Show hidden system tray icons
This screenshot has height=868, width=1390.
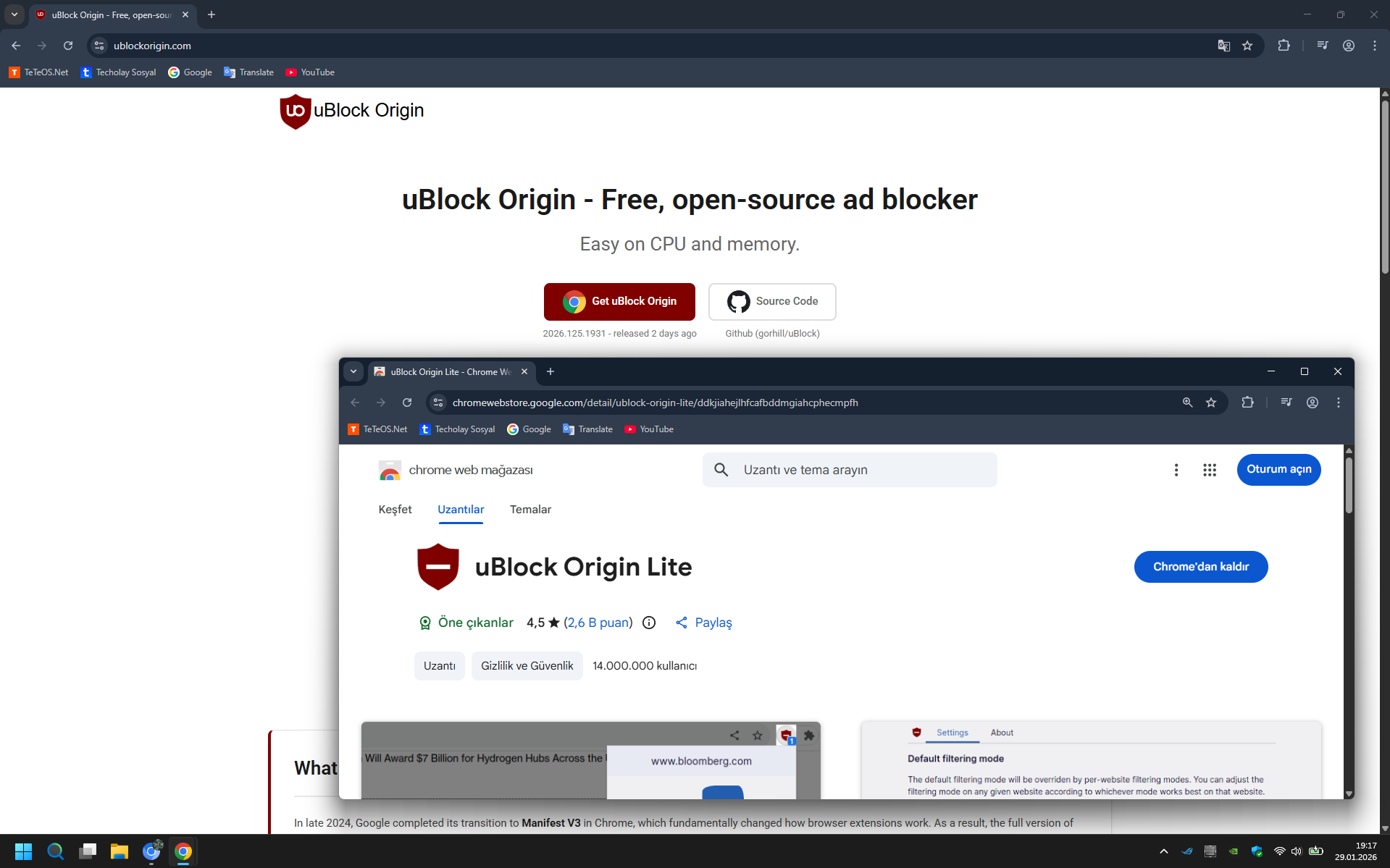[x=1164, y=851]
